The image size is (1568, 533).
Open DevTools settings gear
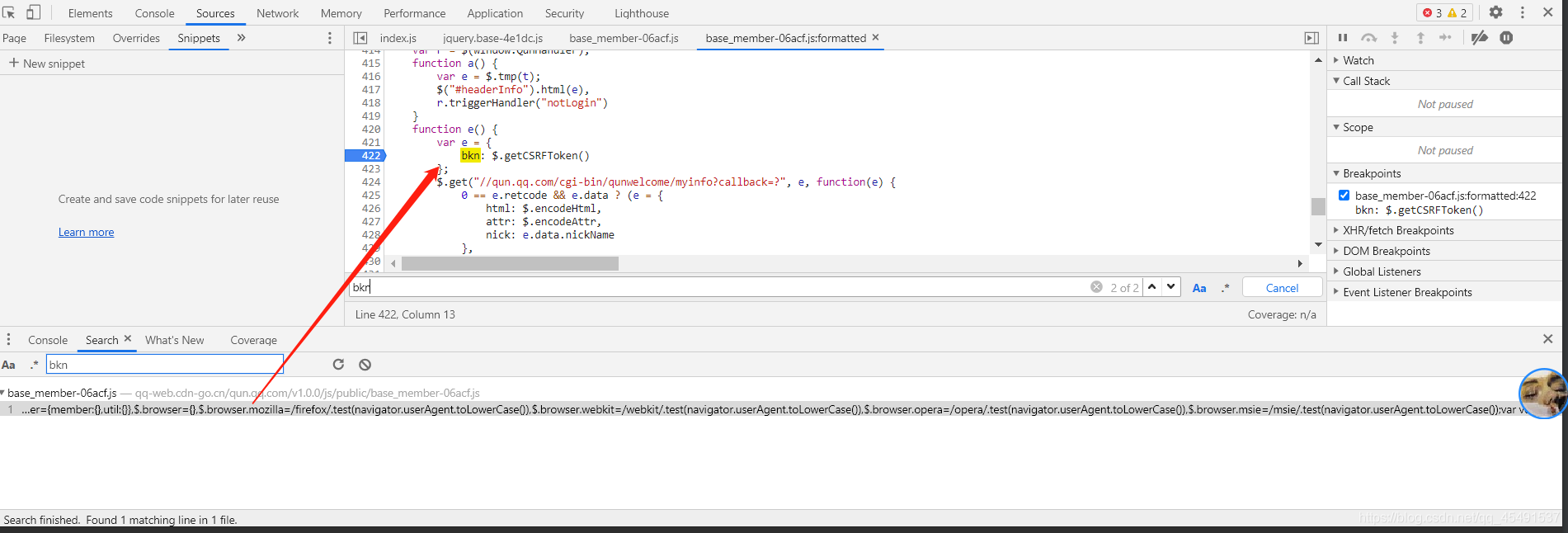pos(1496,12)
